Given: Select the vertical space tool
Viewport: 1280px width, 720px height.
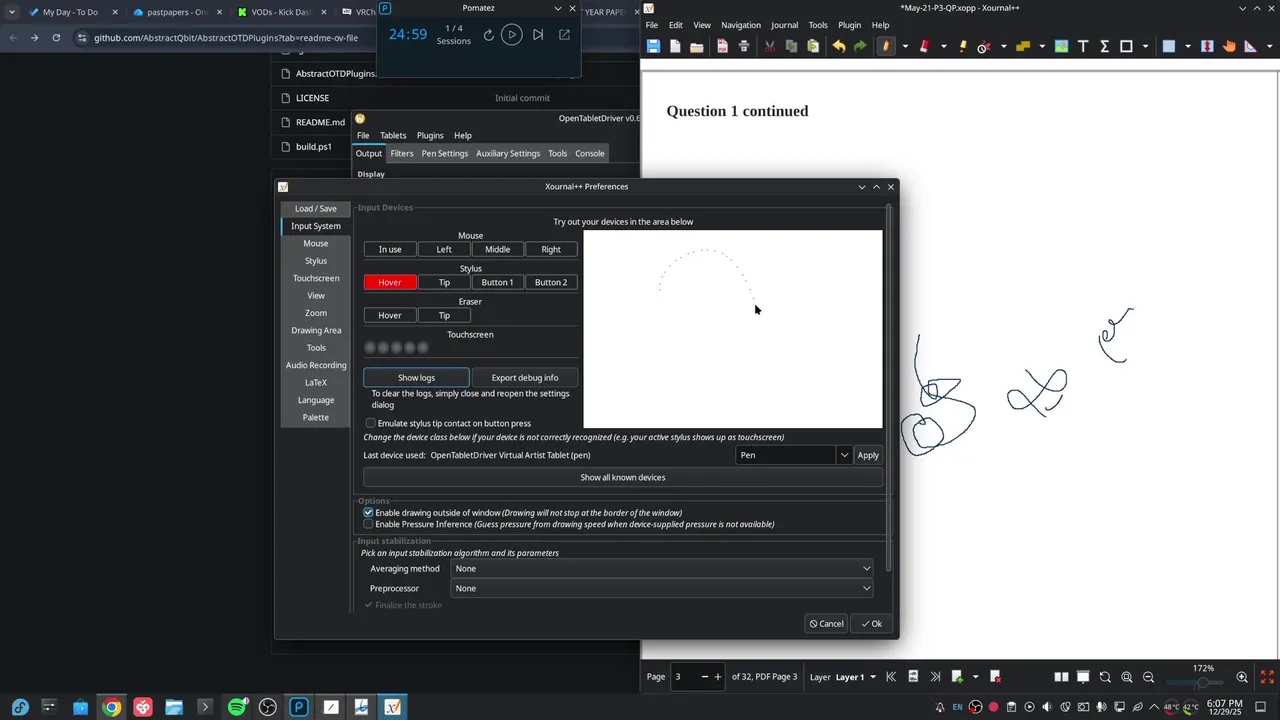Looking at the screenshot, I should click(1207, 46).
